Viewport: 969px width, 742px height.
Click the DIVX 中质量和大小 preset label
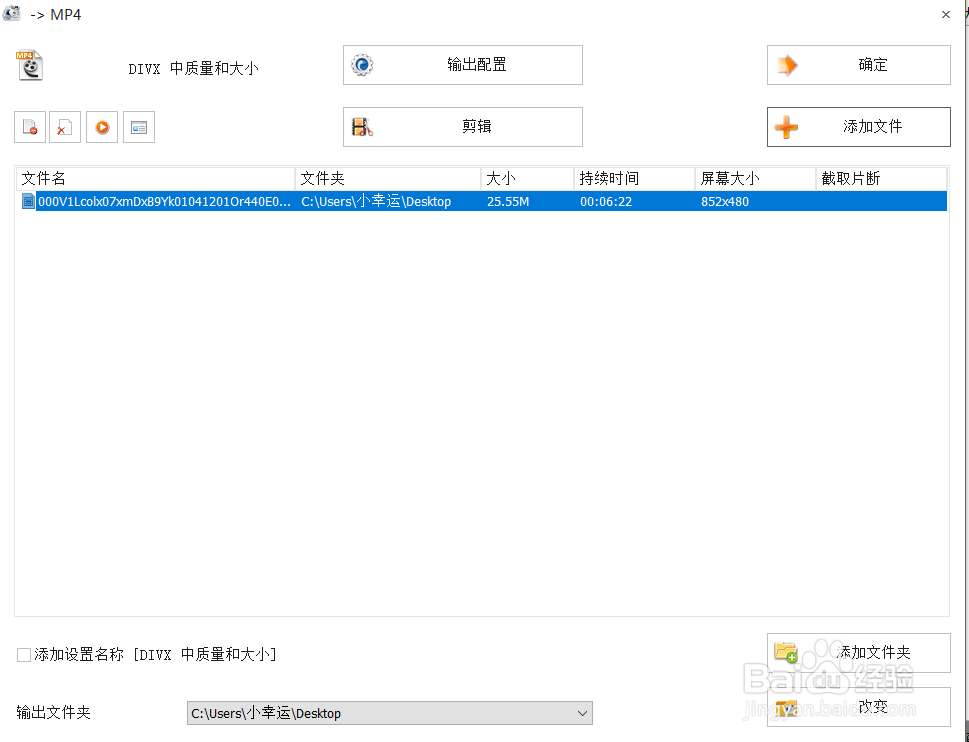click(193, 69)
